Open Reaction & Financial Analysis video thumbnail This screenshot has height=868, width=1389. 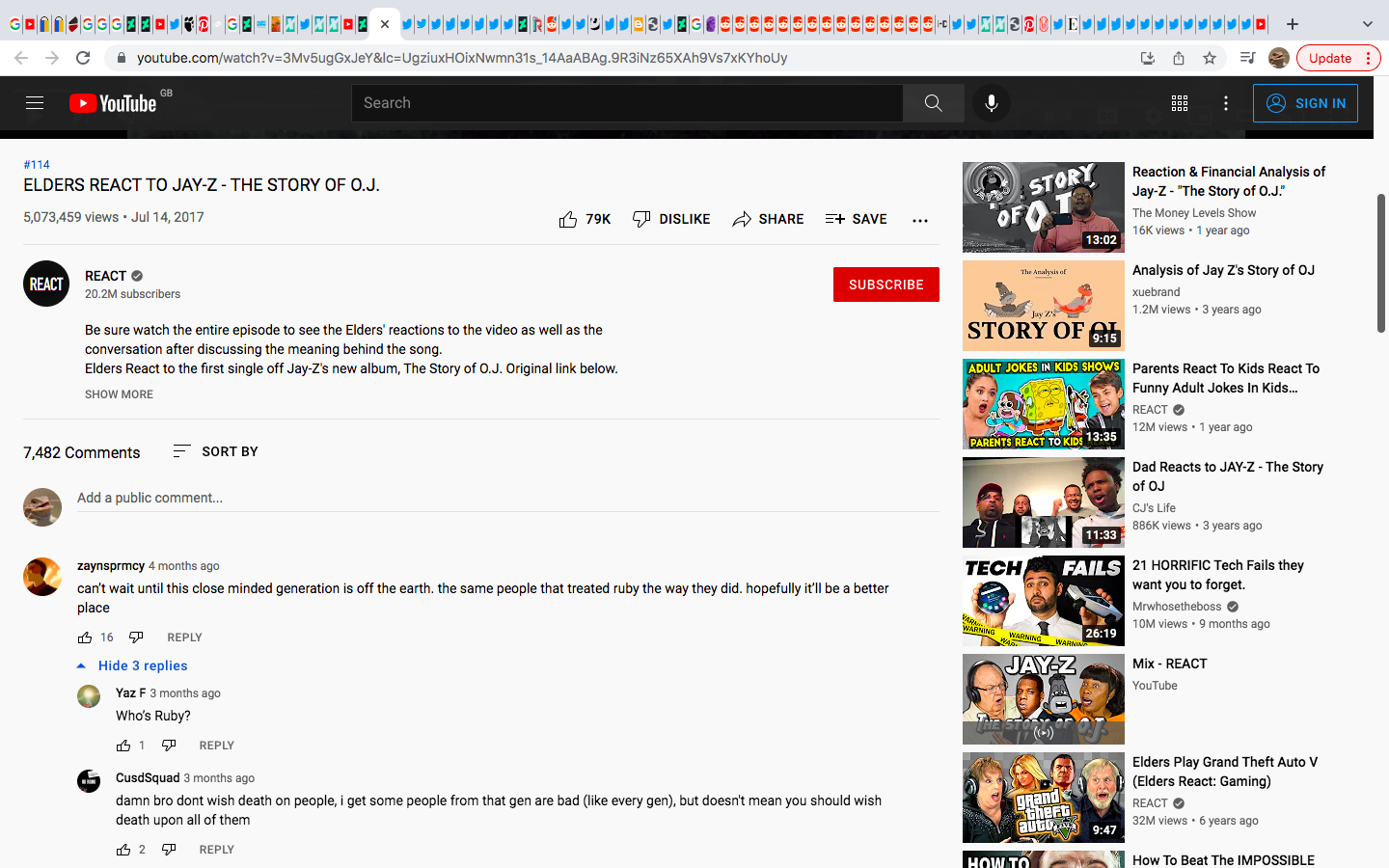coord(1044,207)
